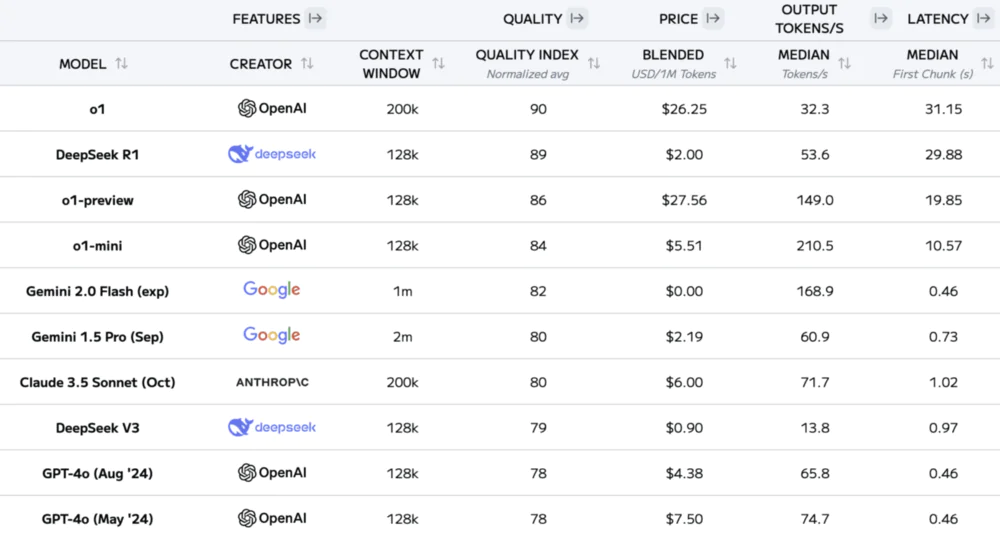Viewport: 1000px width, 540px height.
Task: Select Gemini 1.5 Pro (Sep) model name
Action: tap(98, 337)
